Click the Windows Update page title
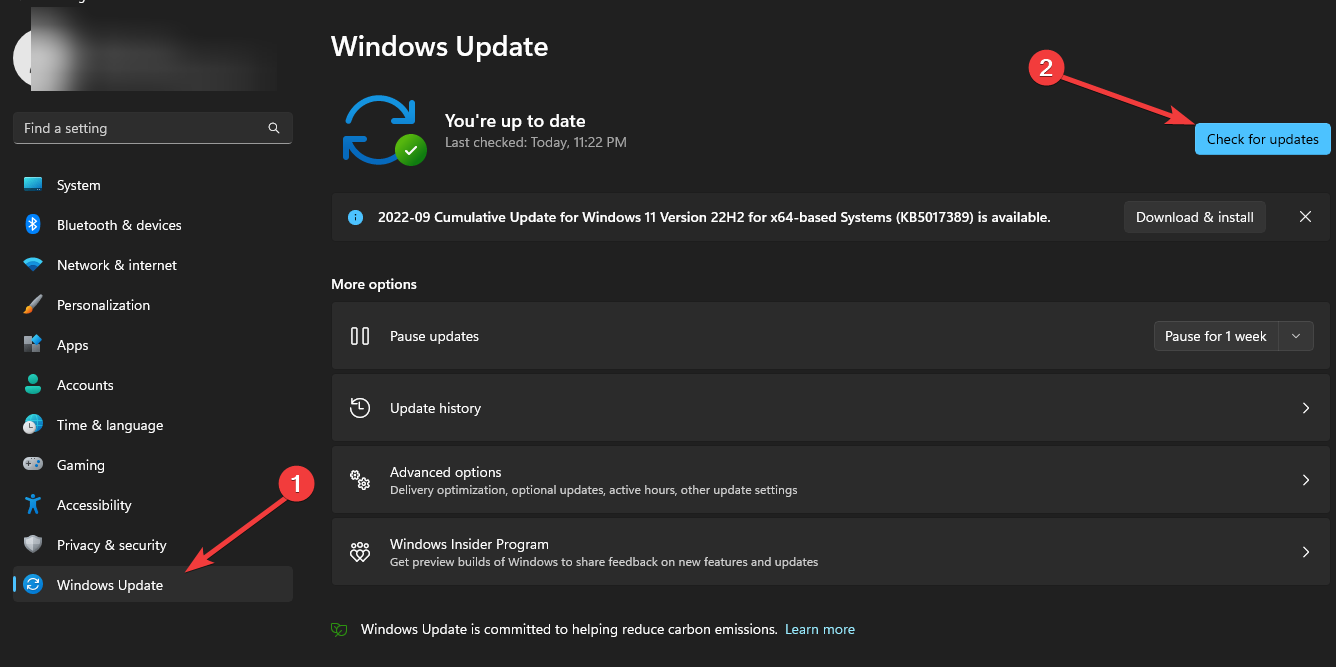Screen dimensions: 1336x667 point(440,46)
